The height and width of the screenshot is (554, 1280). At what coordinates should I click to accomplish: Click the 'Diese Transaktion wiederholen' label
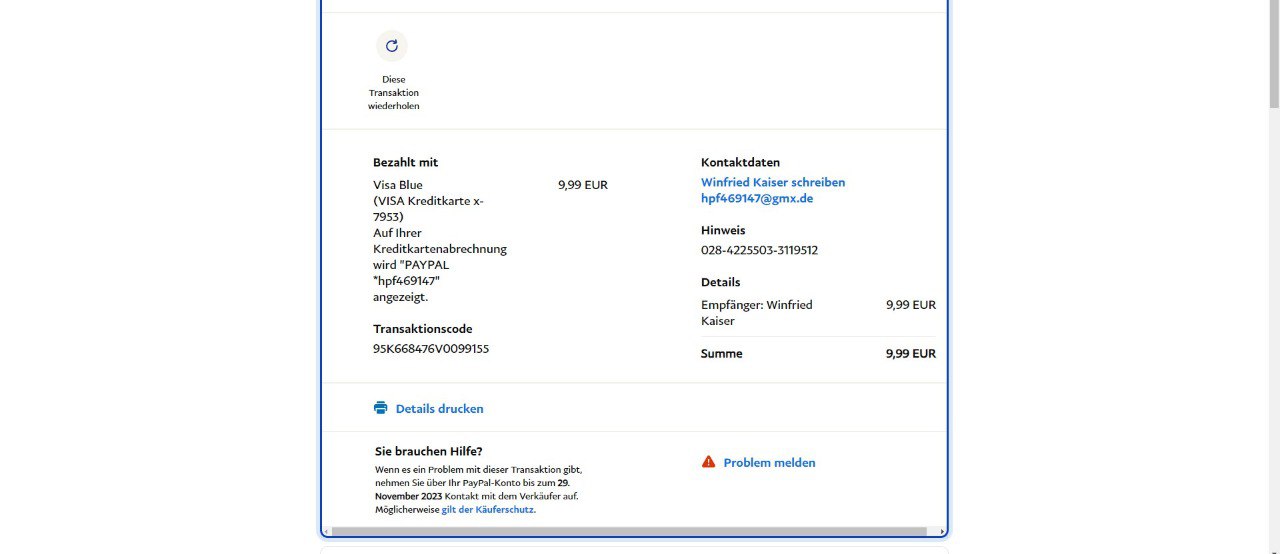(x=393, y=93)
